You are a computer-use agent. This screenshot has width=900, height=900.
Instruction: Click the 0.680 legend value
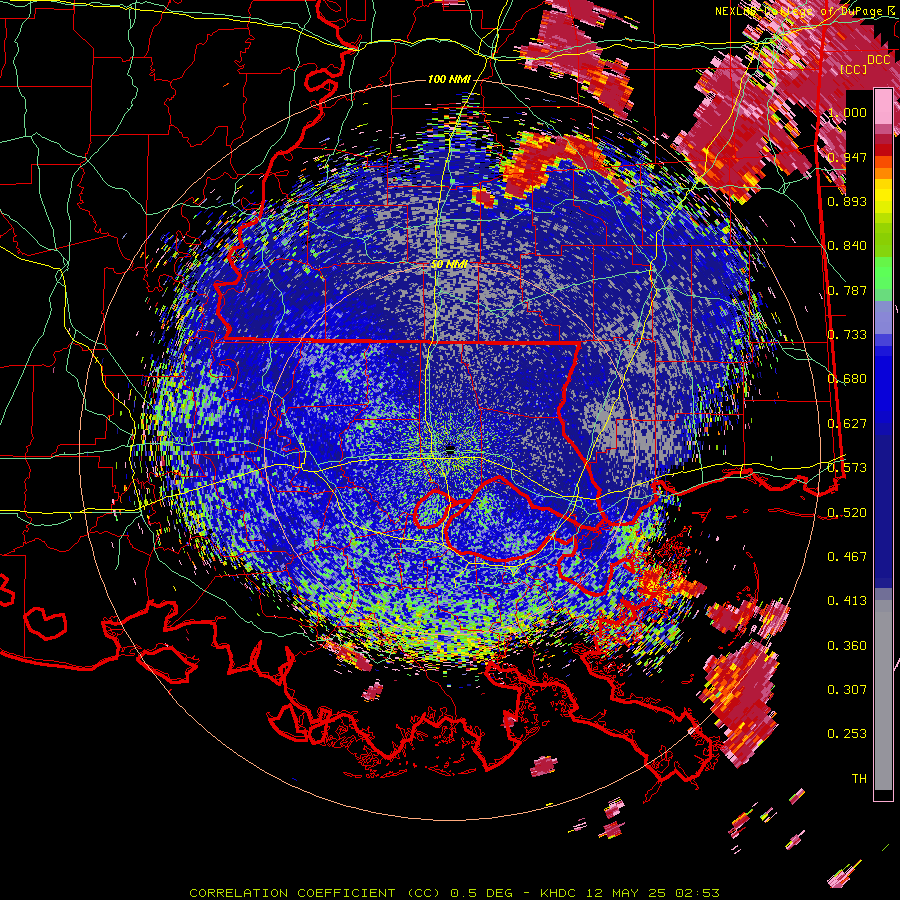[847, 379]
